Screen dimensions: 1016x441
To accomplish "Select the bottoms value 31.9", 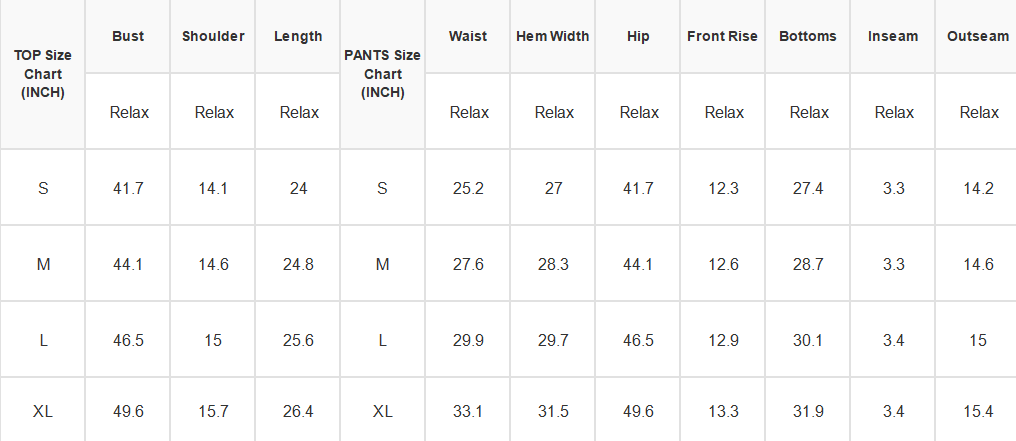I will click(808, 411).
